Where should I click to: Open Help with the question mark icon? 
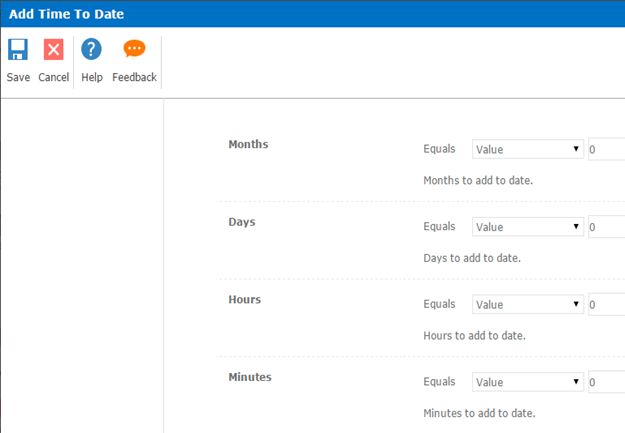[91, 50]
